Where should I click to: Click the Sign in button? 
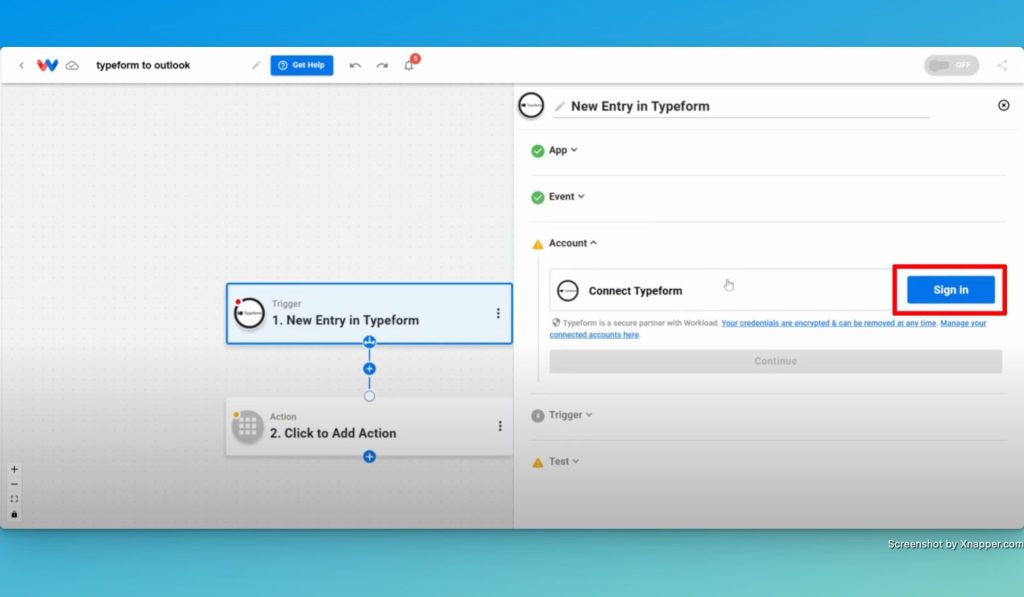point(950,290)
